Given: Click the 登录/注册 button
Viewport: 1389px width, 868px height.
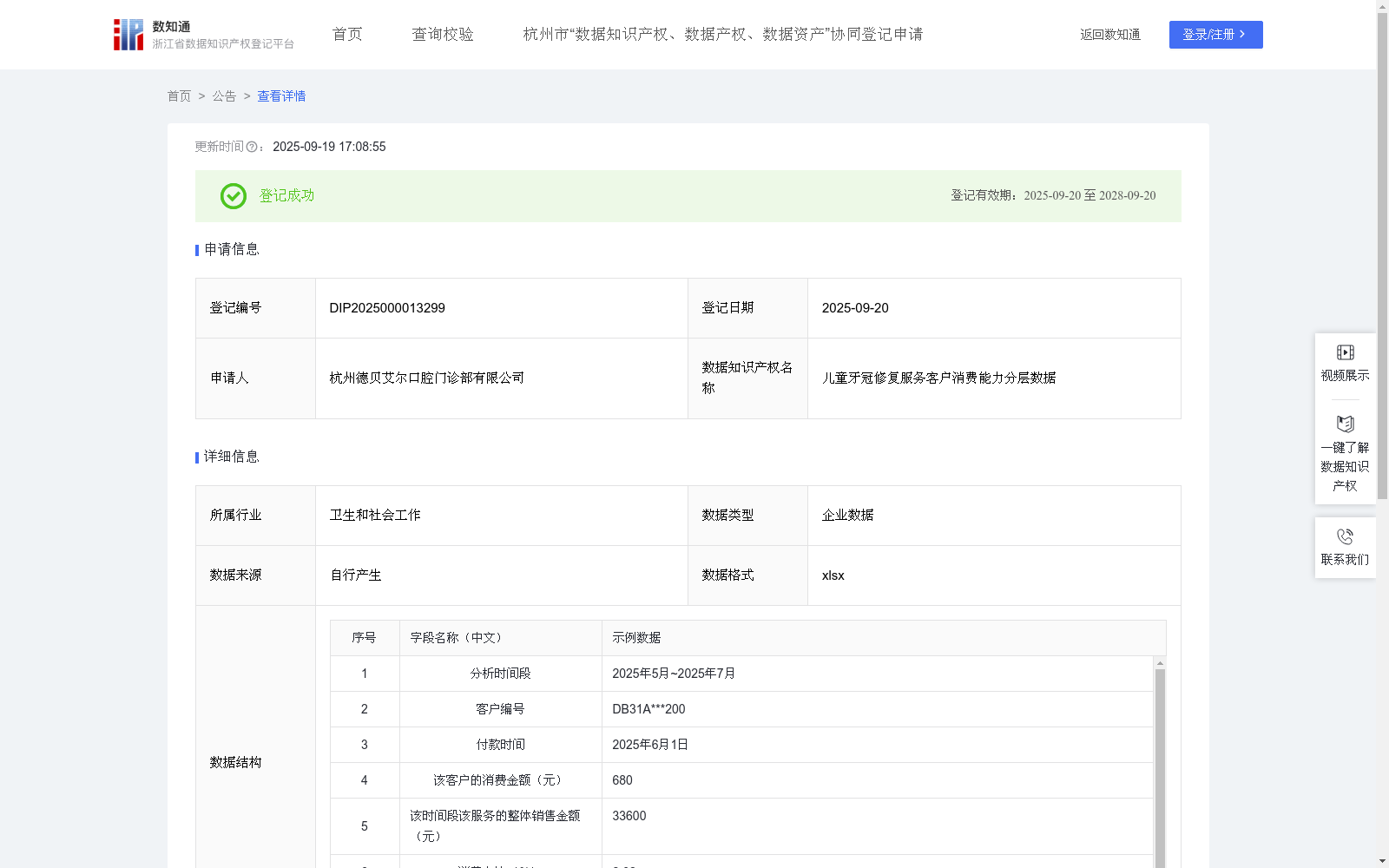Looking at the screenshot, I should tap(1215, 35).
